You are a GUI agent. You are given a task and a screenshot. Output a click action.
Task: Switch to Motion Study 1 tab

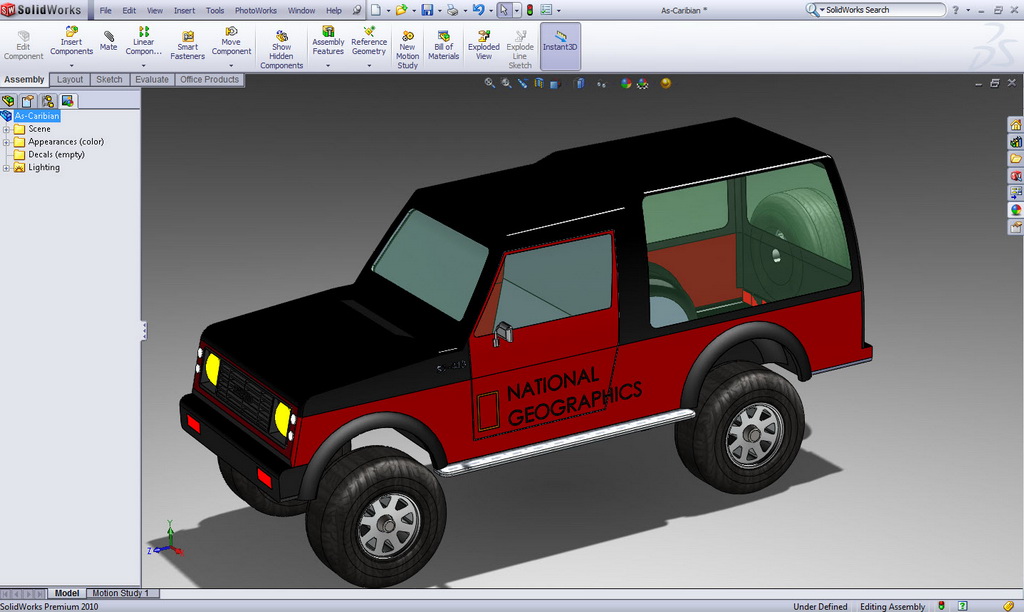click(x=120, y=593)
